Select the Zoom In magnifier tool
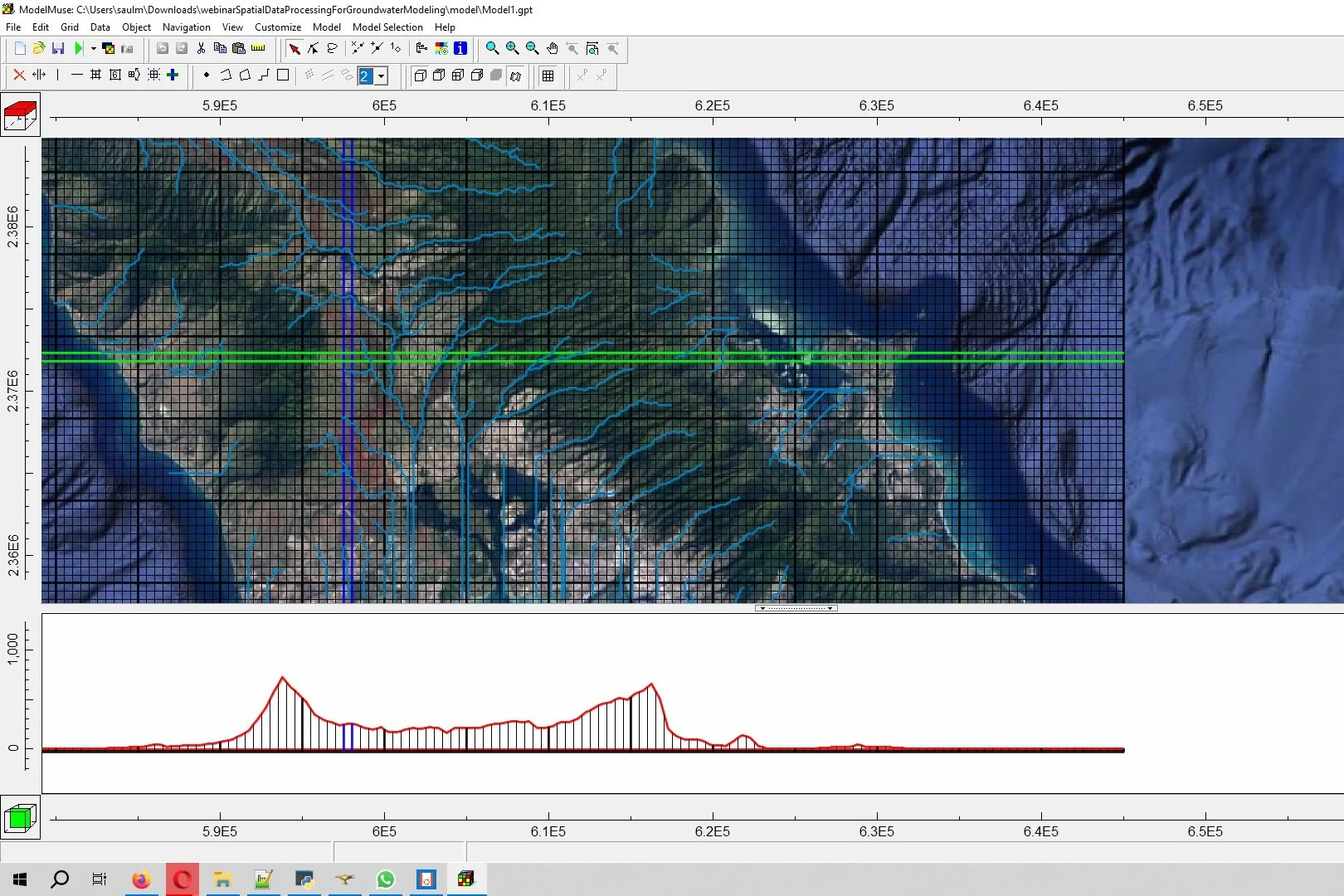 (x=512, y=49)
